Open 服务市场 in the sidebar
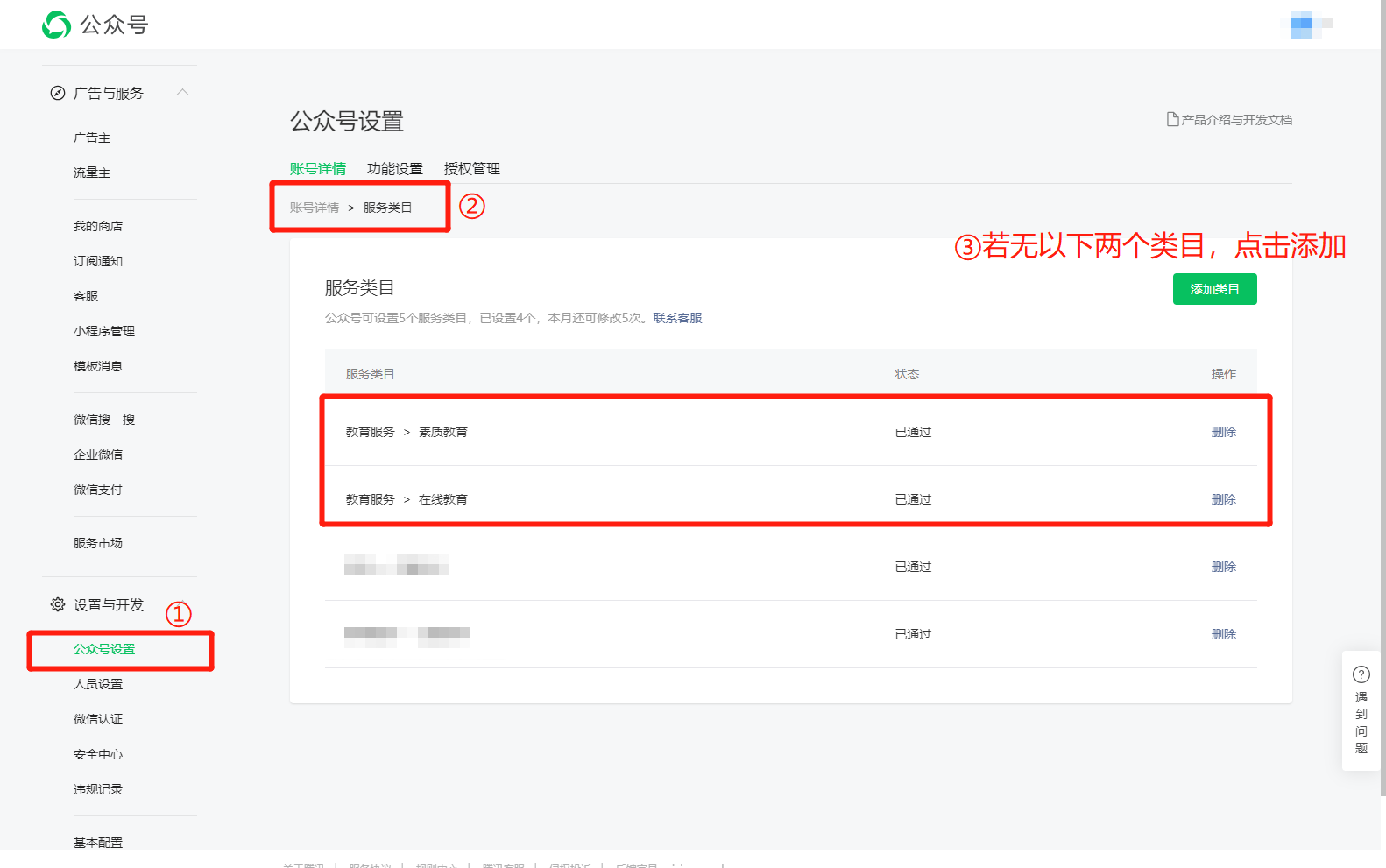 (x=98, y=543)
